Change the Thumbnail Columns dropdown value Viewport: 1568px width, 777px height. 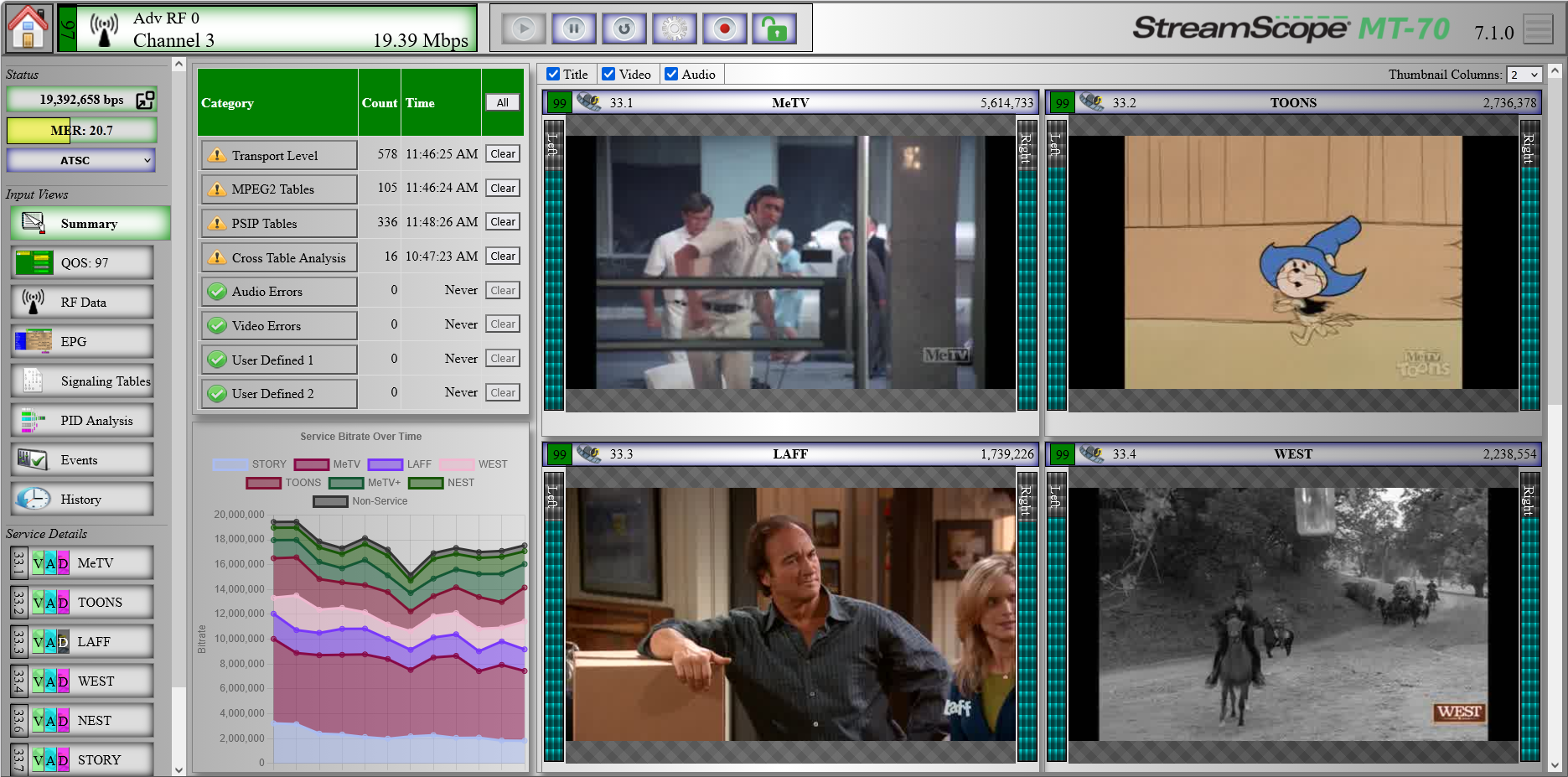click(1524, 75)
